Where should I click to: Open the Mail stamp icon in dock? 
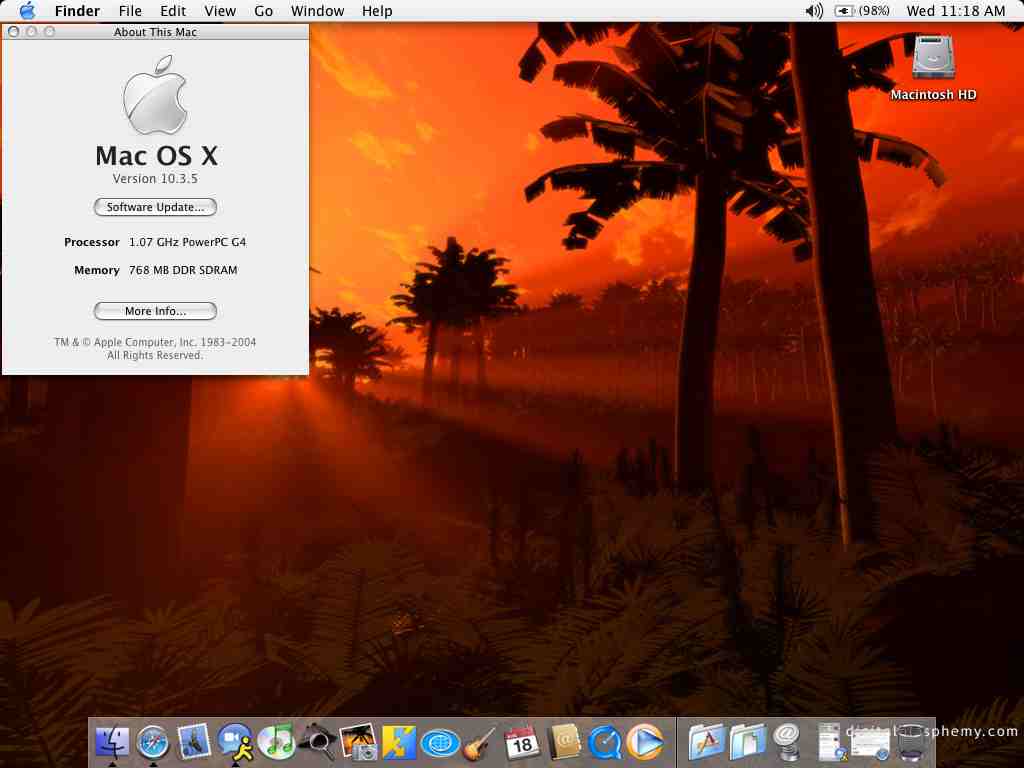point(194,742)
